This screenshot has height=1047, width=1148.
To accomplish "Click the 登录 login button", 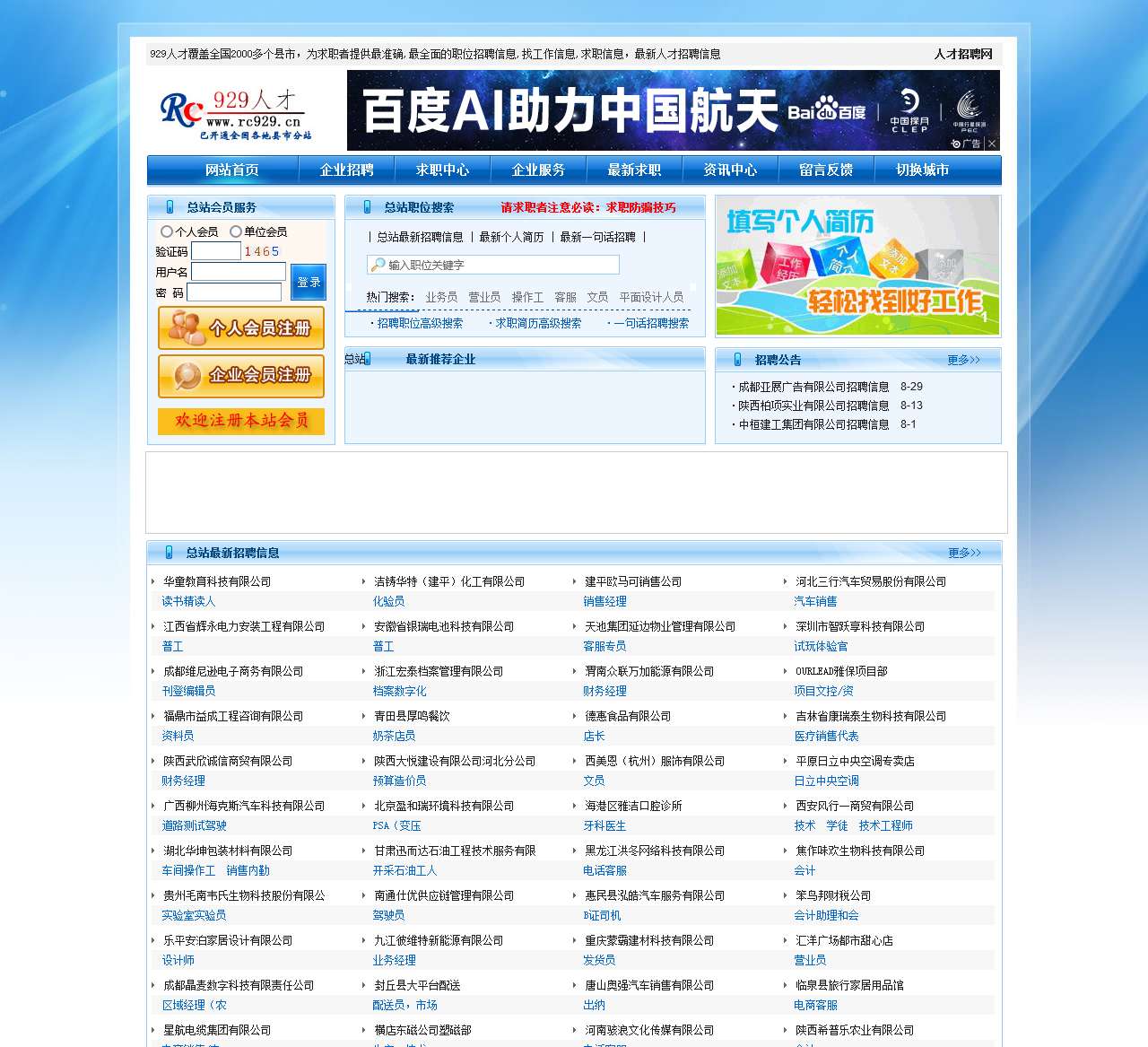I will [x=309, y=282].
